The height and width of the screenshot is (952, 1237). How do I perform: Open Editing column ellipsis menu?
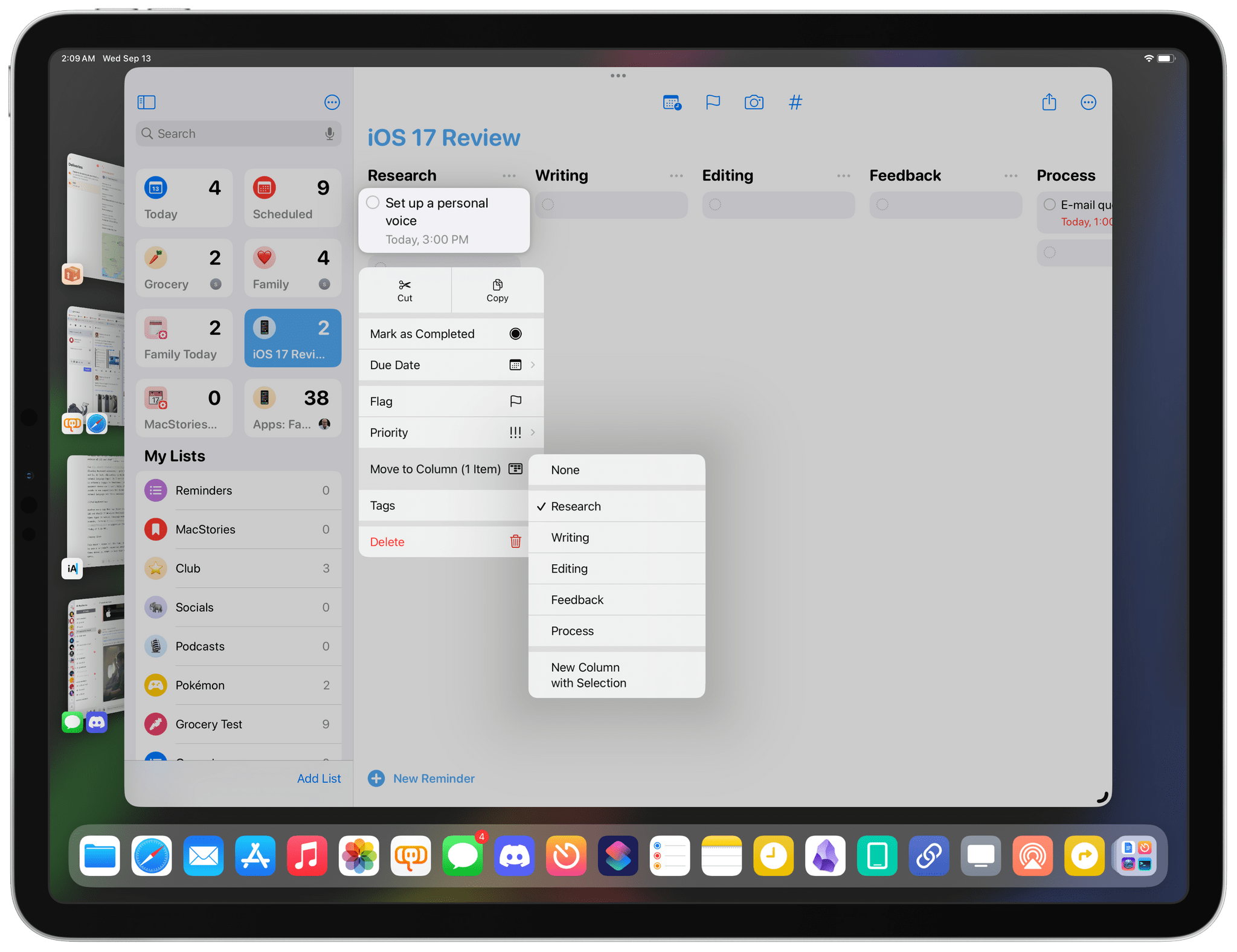(x=844, y=176)
